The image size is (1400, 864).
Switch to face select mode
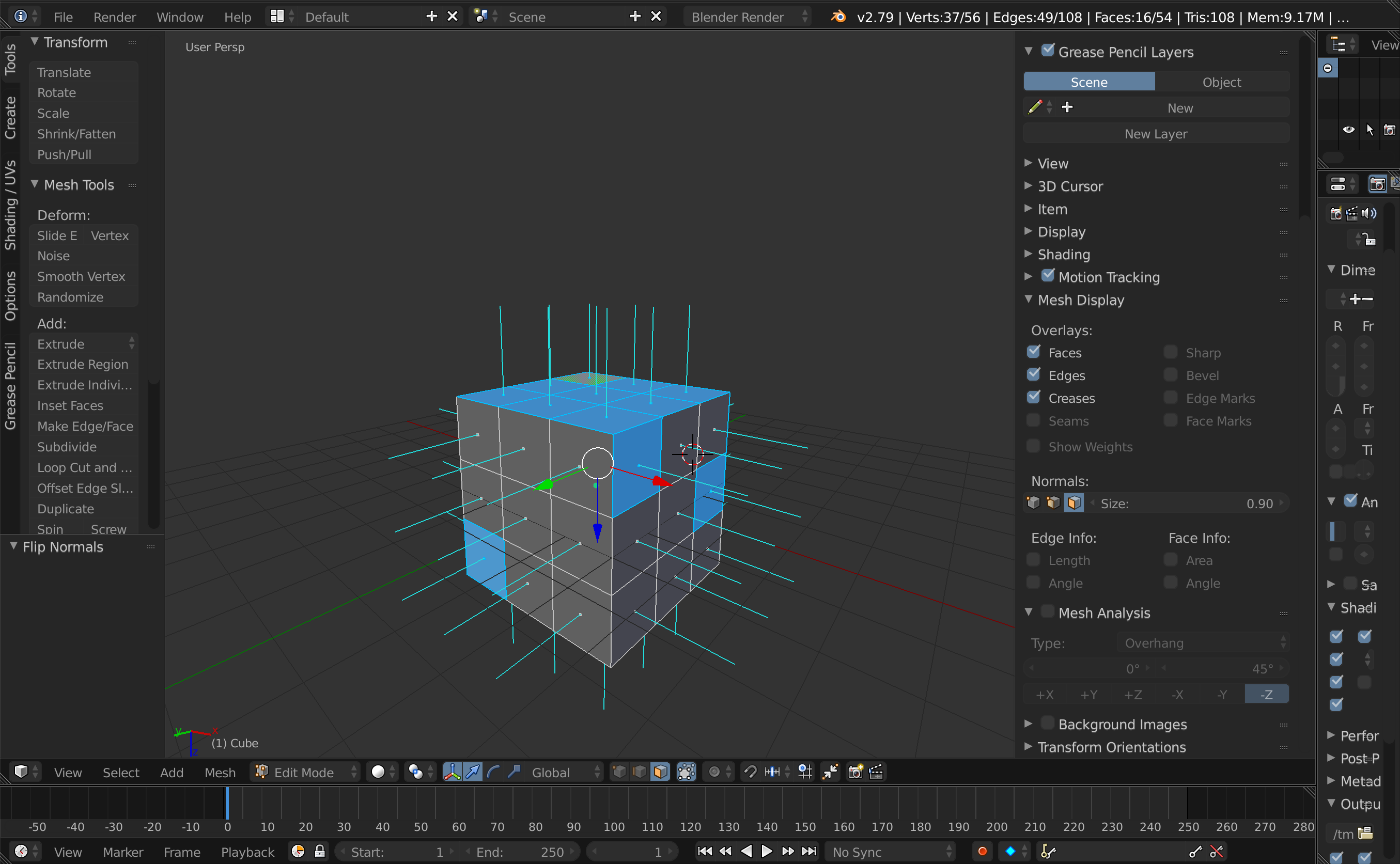pyautogui.click(x=660, y=772)
